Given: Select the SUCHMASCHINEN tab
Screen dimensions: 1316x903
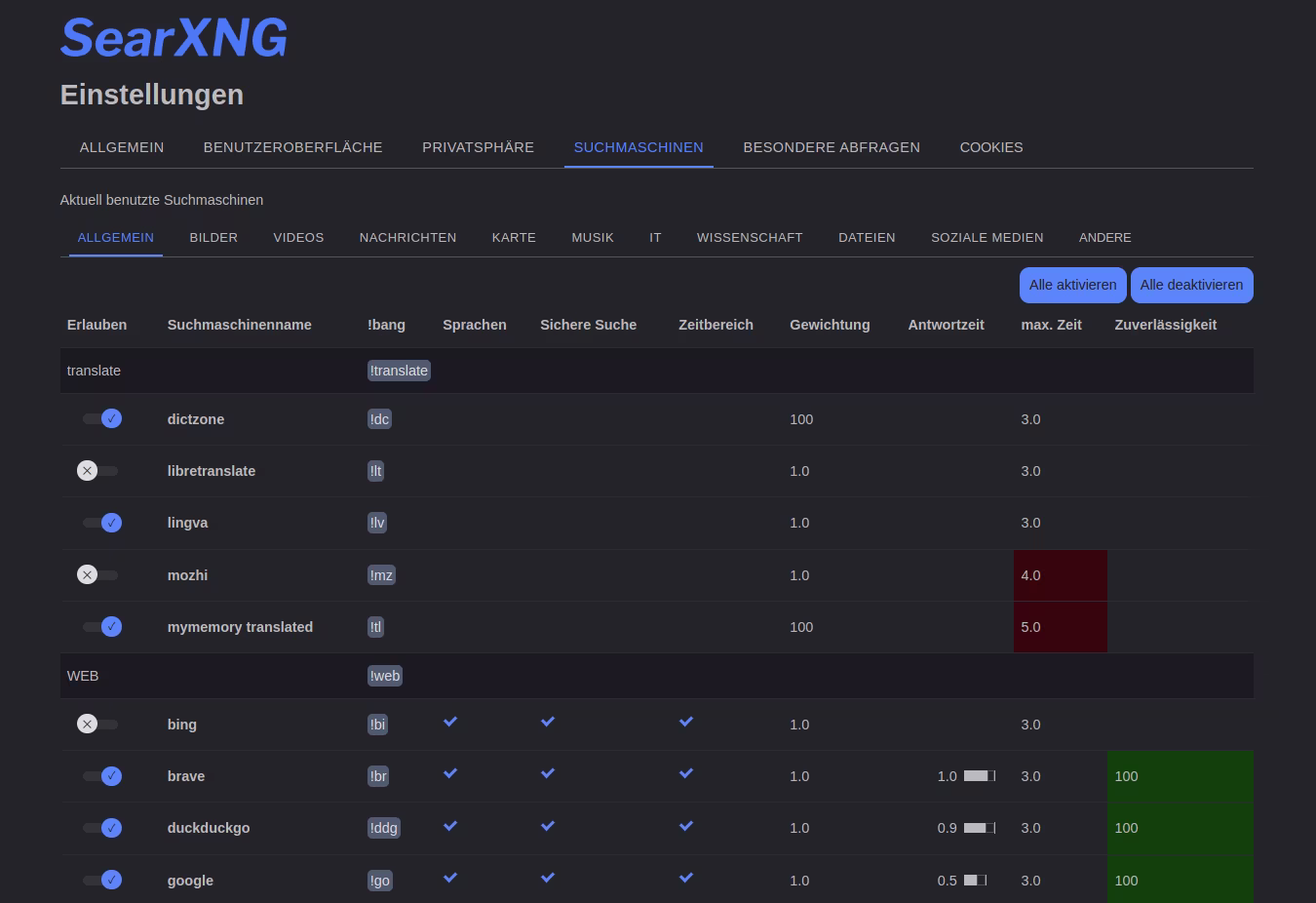Looking at the screenshot, I should click(639, 147).
